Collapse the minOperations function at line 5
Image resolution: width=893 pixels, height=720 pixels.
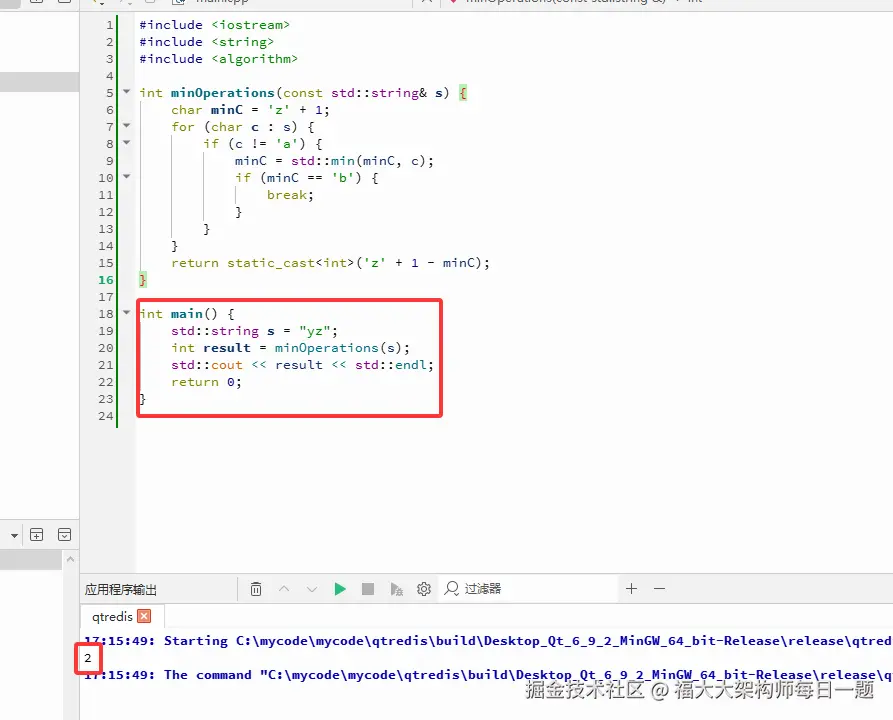click(x=126, y=91)
